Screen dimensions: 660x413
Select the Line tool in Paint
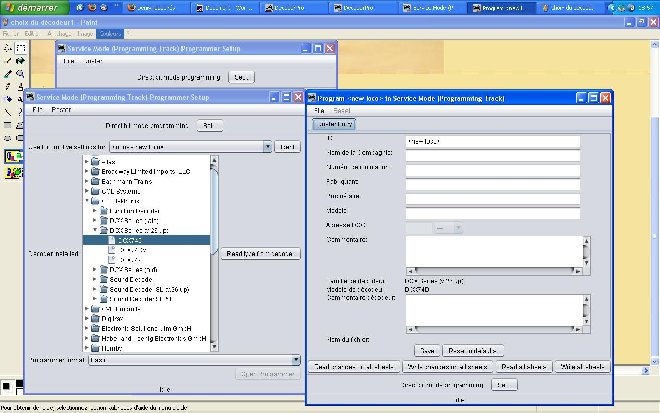[8, 112]
